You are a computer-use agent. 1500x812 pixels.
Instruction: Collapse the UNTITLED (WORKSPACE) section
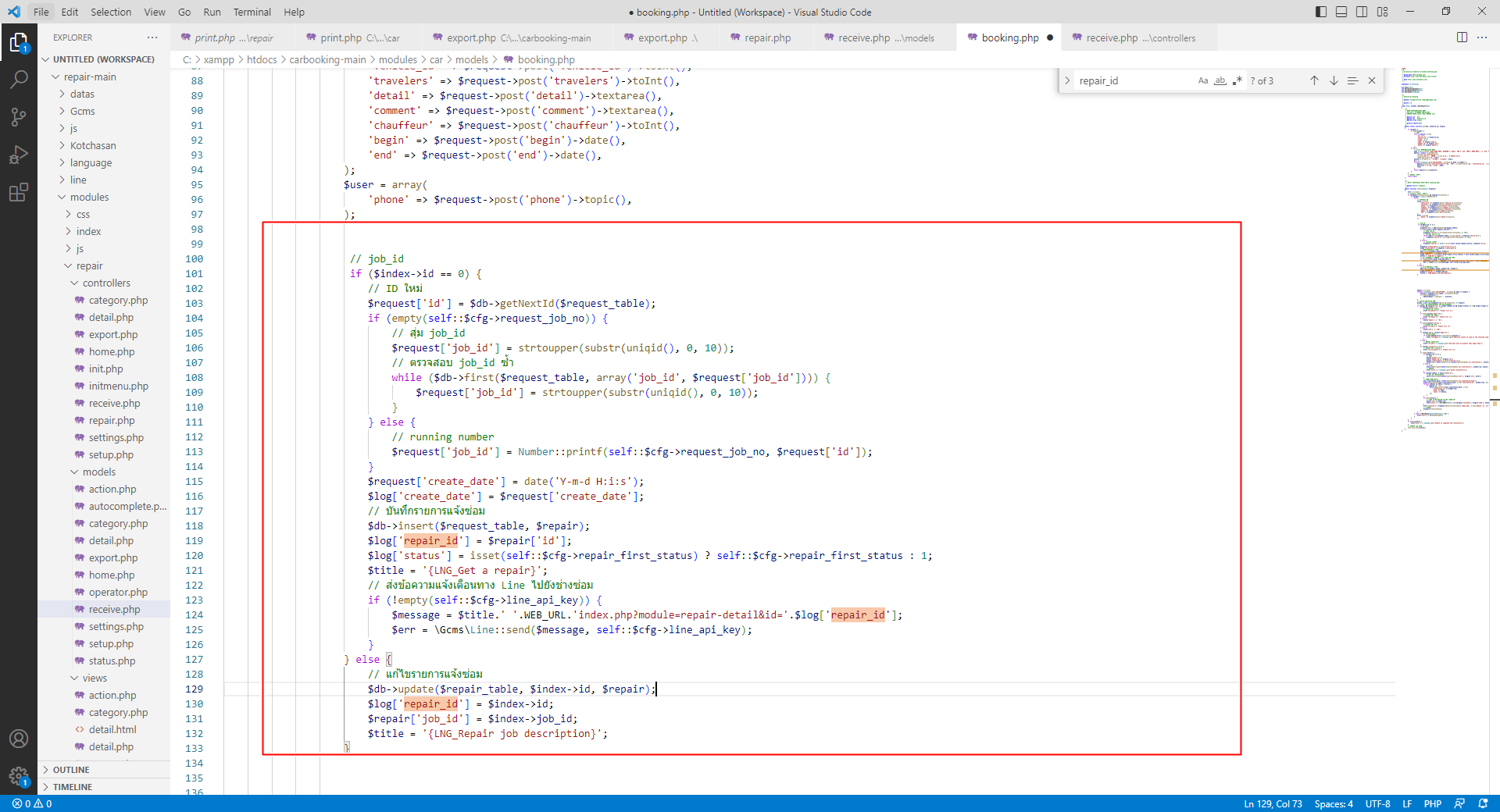pyautogui.click(x=104, y=59)
